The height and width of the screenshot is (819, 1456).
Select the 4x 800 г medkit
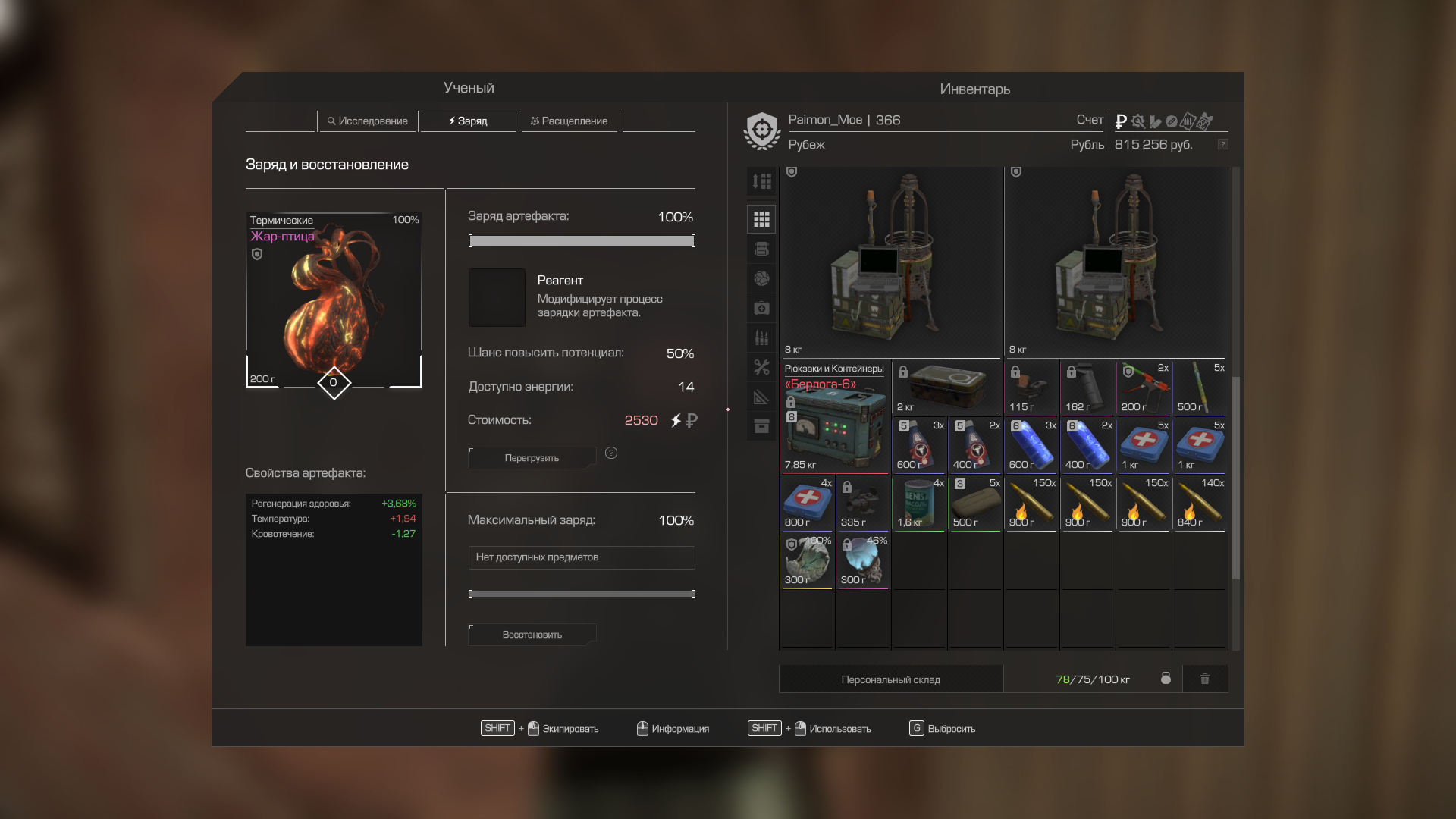pos(807,503)
